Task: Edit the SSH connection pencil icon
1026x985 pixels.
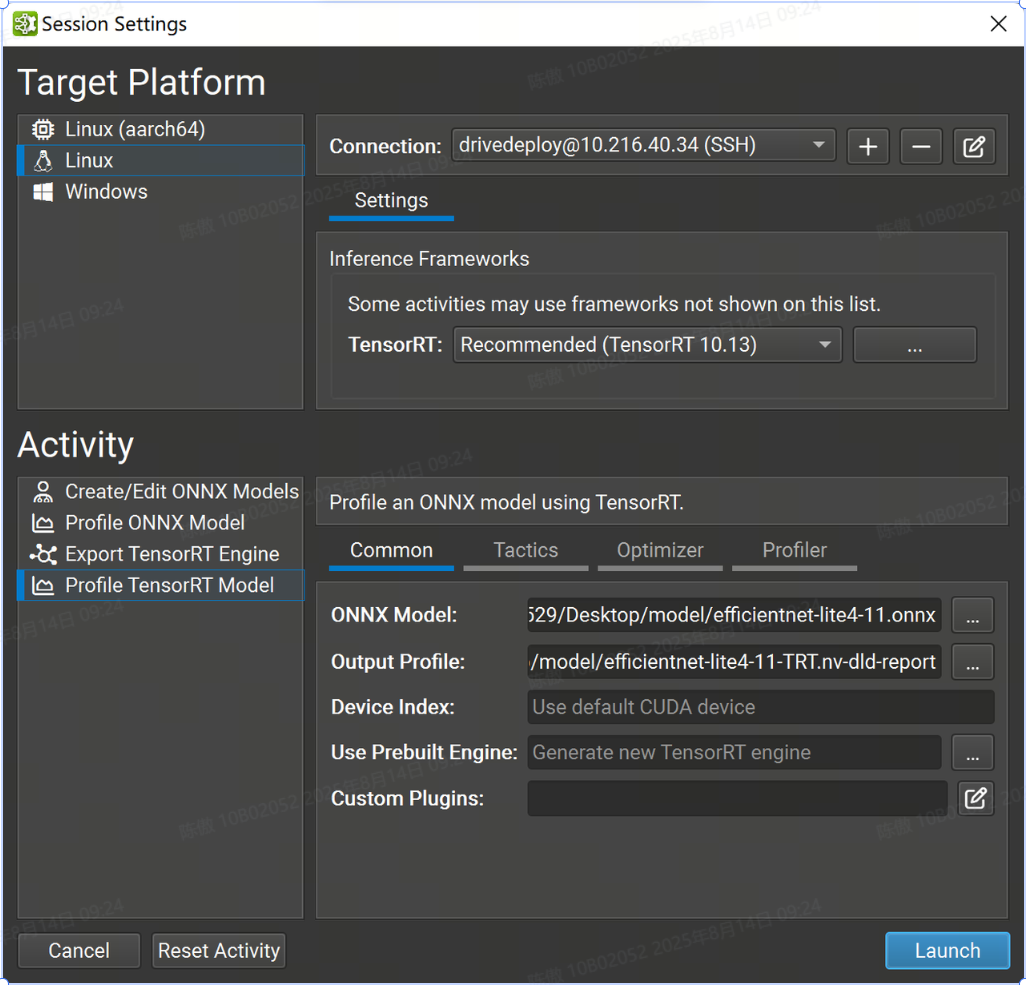Action: tap(974, 146)
